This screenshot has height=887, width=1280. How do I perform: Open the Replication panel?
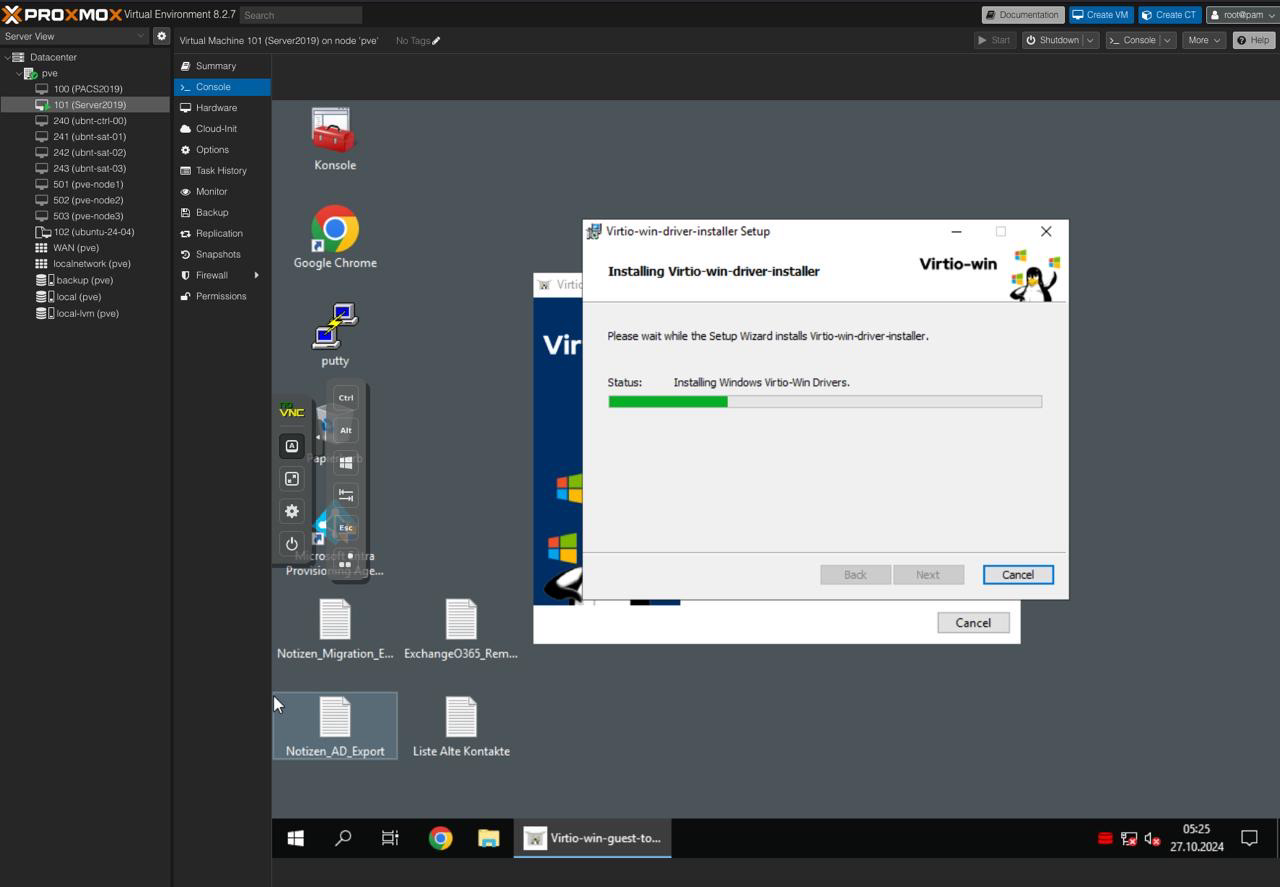[x=222, y=233]
